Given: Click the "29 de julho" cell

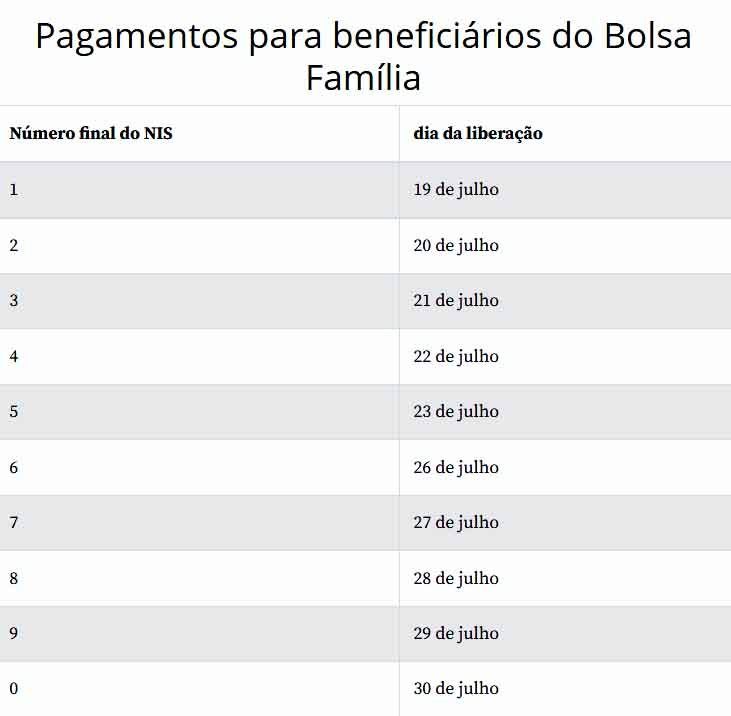Looking at the screenshot, I should [x=456, y=633].
